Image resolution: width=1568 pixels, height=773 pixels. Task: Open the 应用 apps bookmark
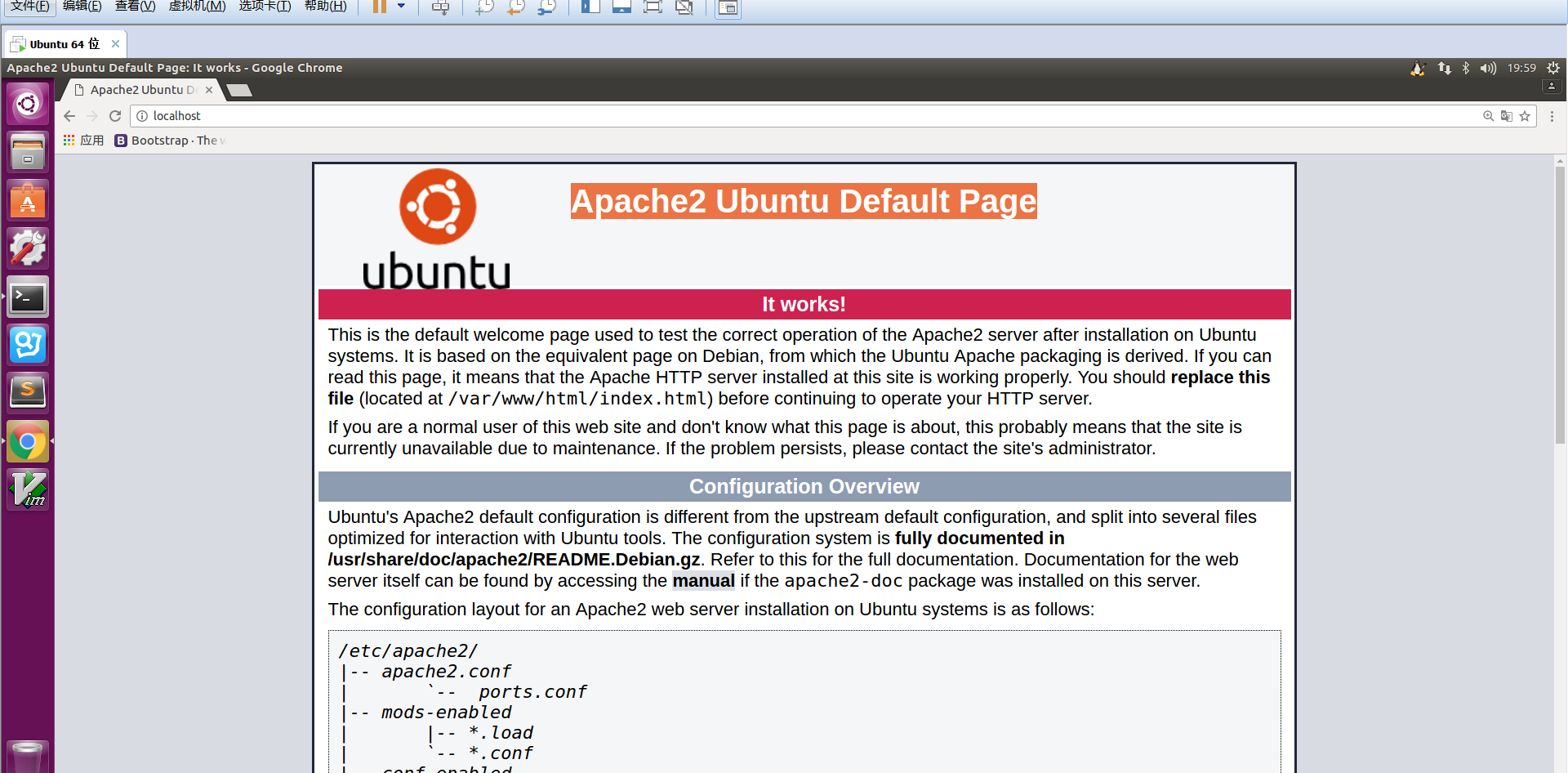84,141
